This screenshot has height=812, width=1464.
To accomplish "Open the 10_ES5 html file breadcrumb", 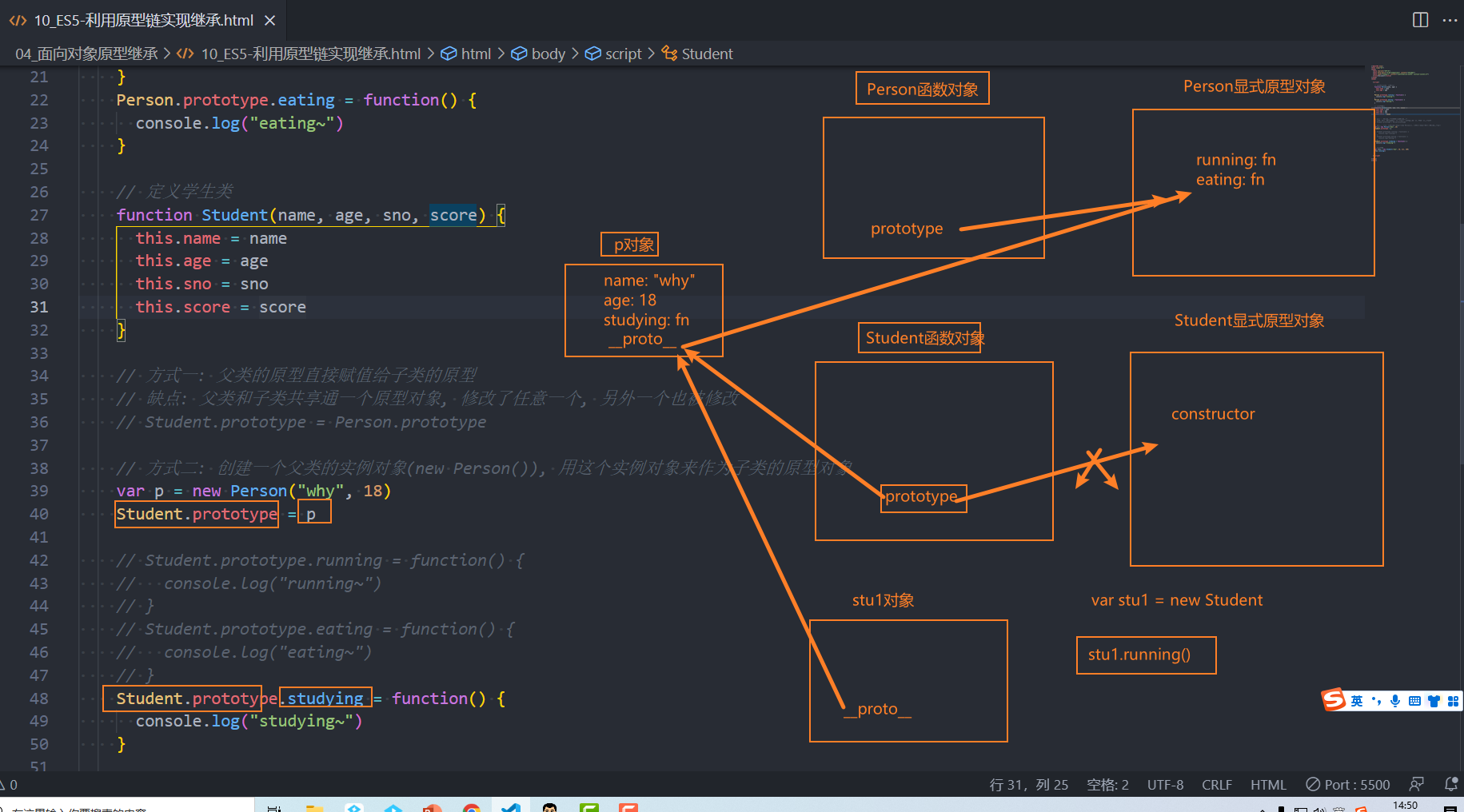I will 310,54.
